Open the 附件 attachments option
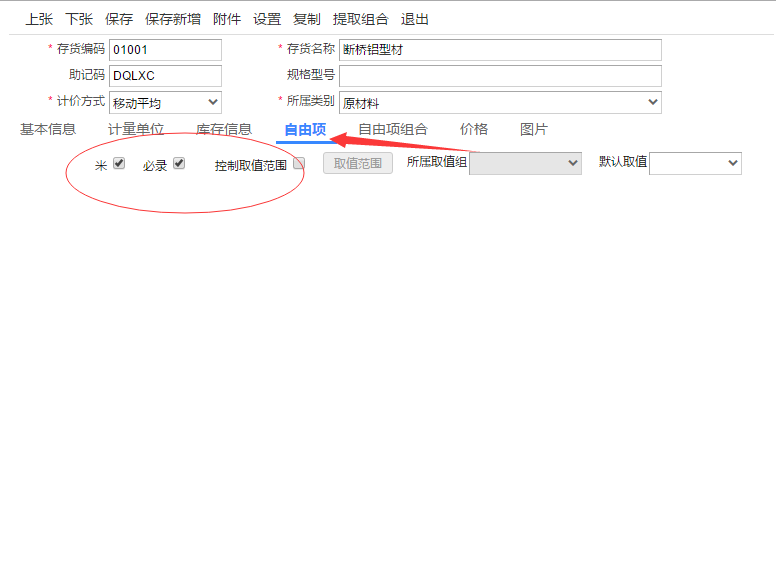776x564 pixels. pyautogui.click(x=227, y=19)
